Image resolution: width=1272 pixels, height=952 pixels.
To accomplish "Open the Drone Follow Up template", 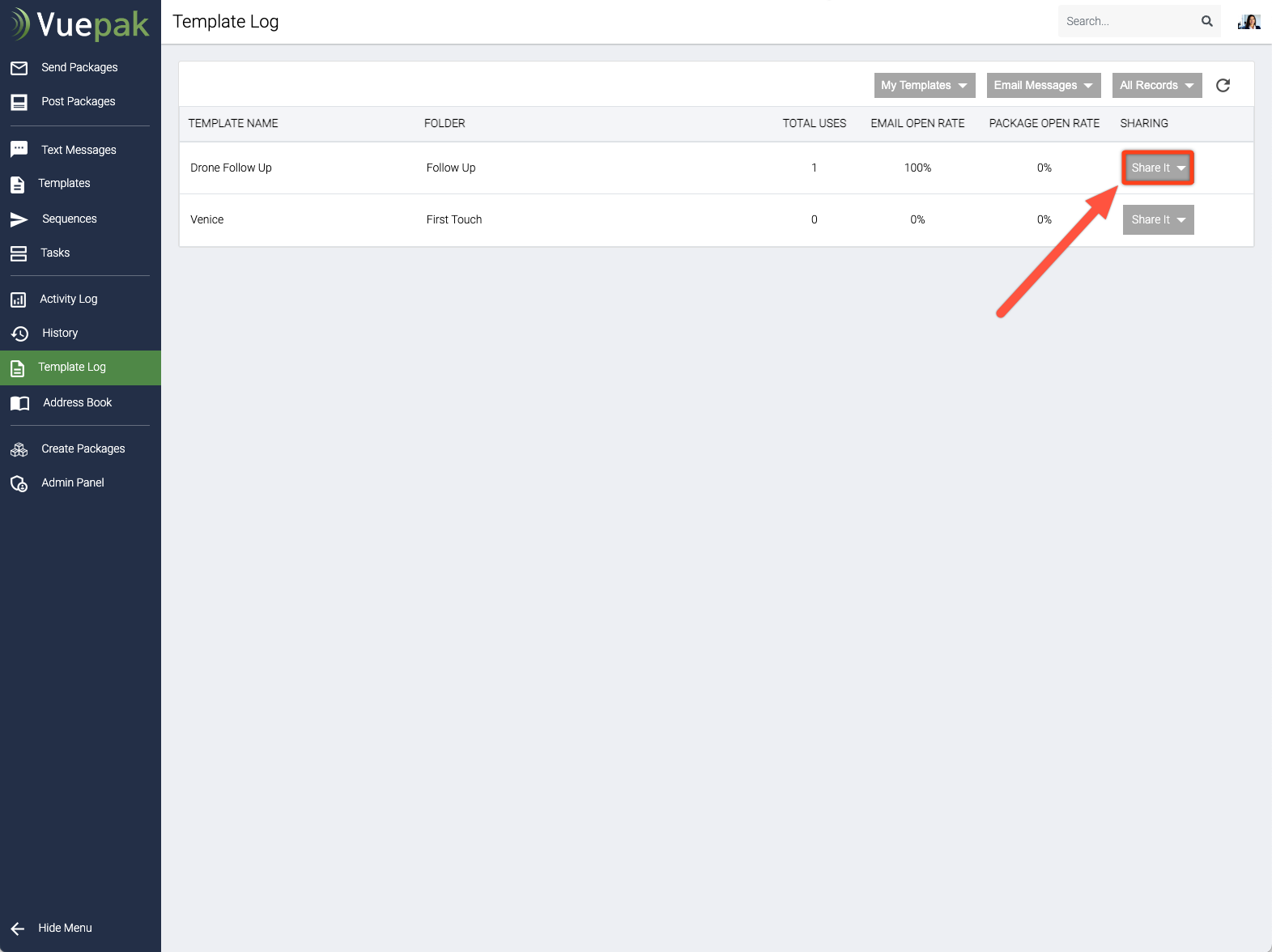I will pyautogui.click(x=231, y=168).
